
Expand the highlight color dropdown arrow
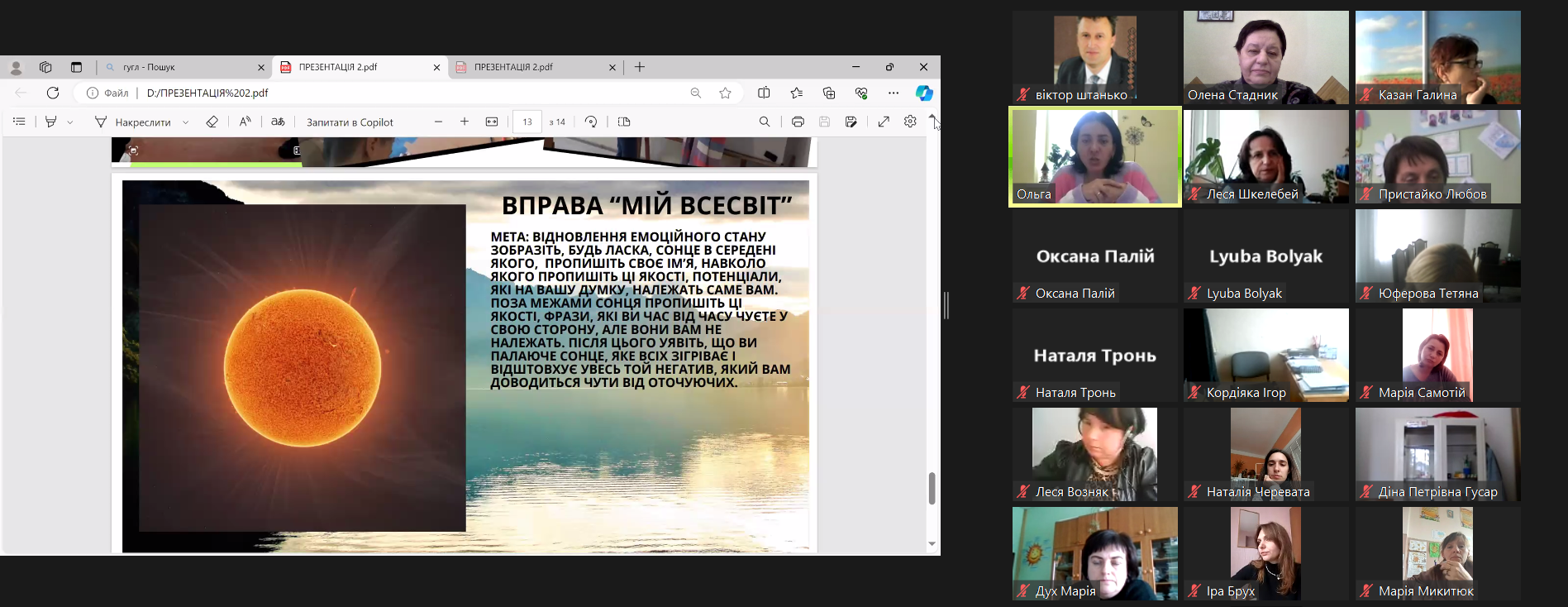pos(70,122)
